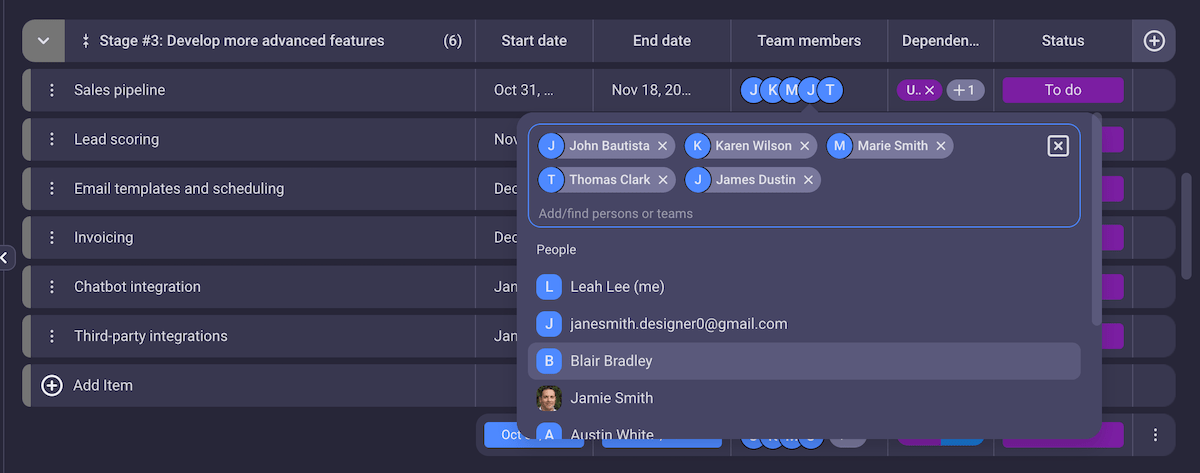The height and width of the screenshot is (473, 1200).
Task: Select Jamie Smith from people list
Action: click(x=804, y=398)
